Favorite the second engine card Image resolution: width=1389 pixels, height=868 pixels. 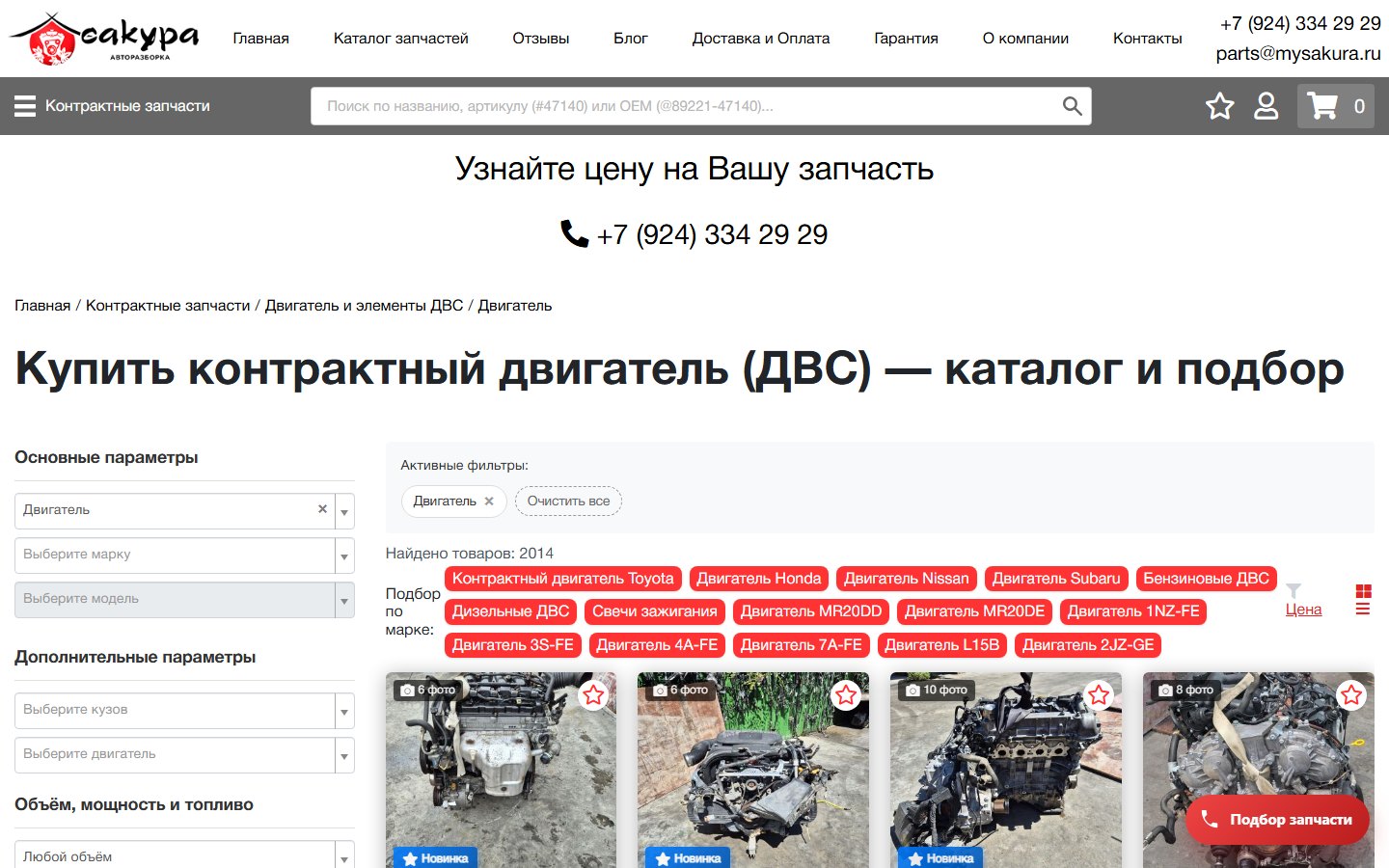click(846, 694)
